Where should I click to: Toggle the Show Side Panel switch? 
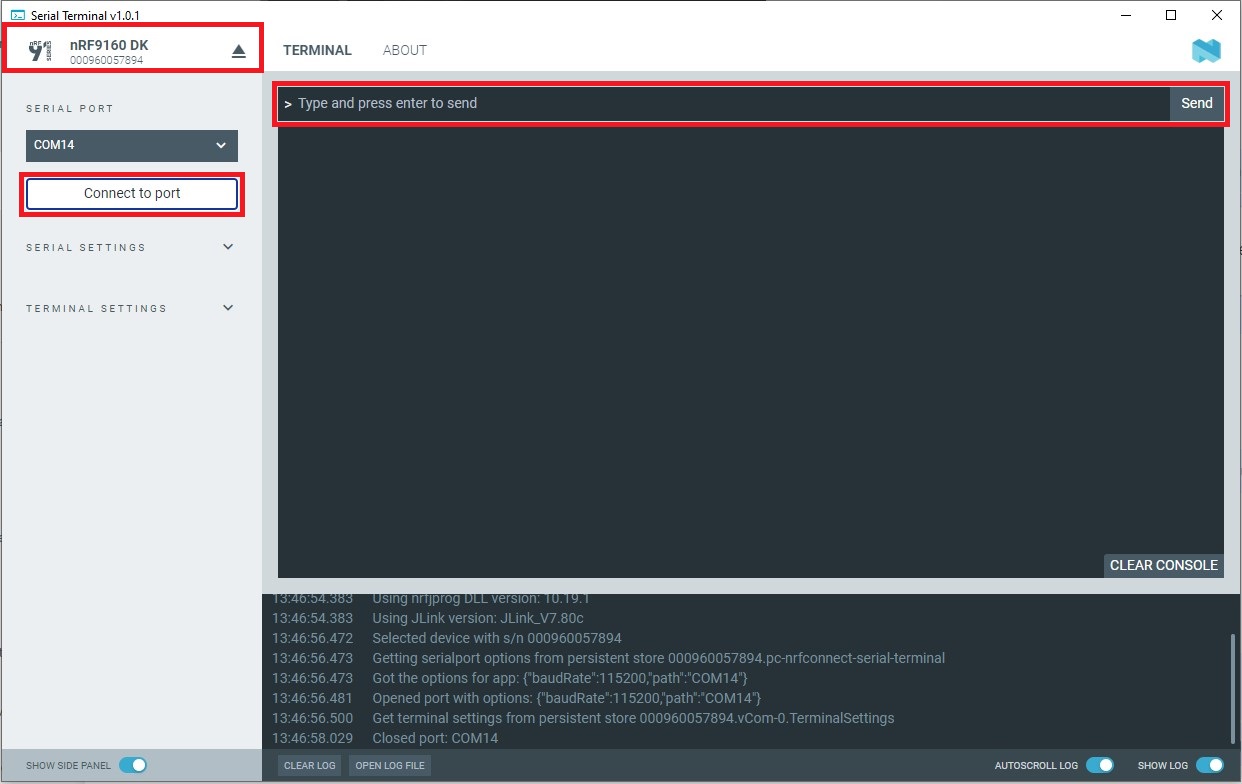point(132,765)
